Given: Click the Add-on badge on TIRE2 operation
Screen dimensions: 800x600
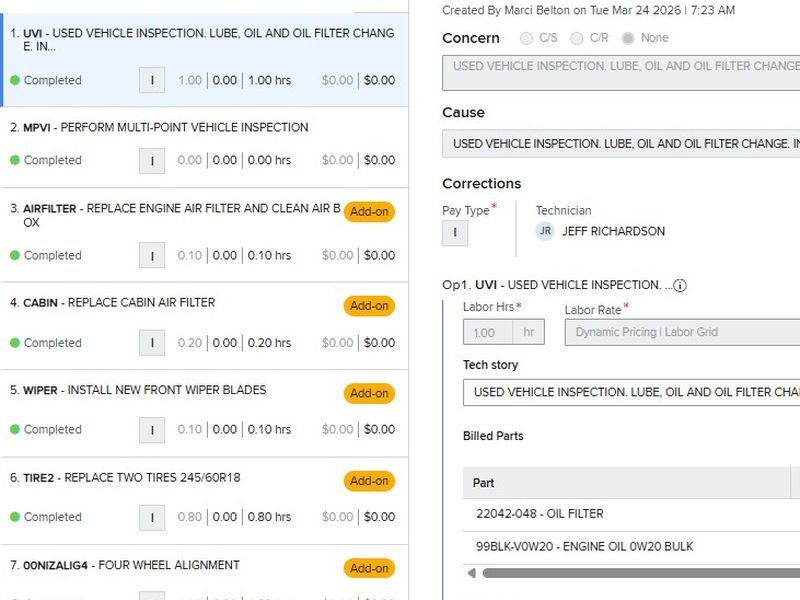Looking at the screenshot, I should (369, 481).
